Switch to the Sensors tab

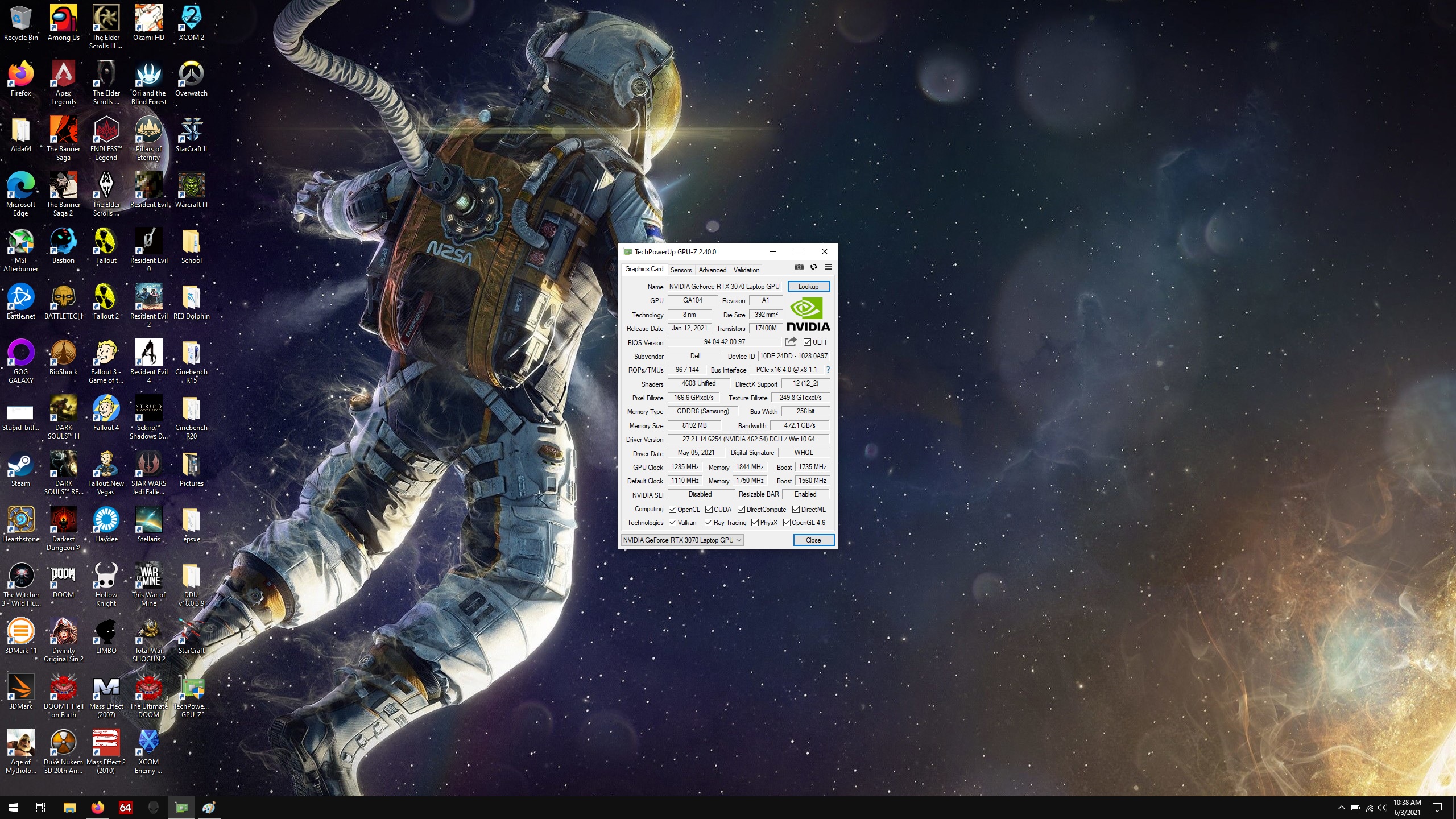pos(681,270)
